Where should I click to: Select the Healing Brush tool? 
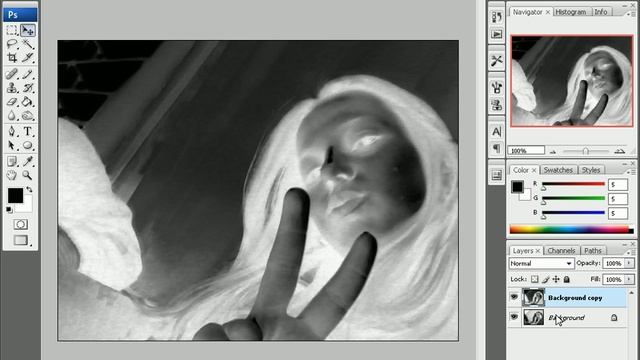12,74
